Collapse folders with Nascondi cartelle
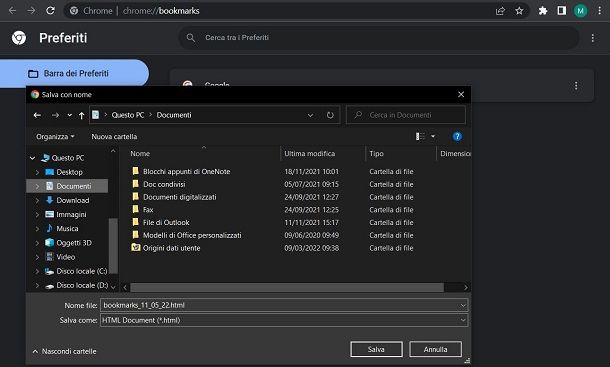610x367 pixels. pyautogui.click(x=65, y=351)
